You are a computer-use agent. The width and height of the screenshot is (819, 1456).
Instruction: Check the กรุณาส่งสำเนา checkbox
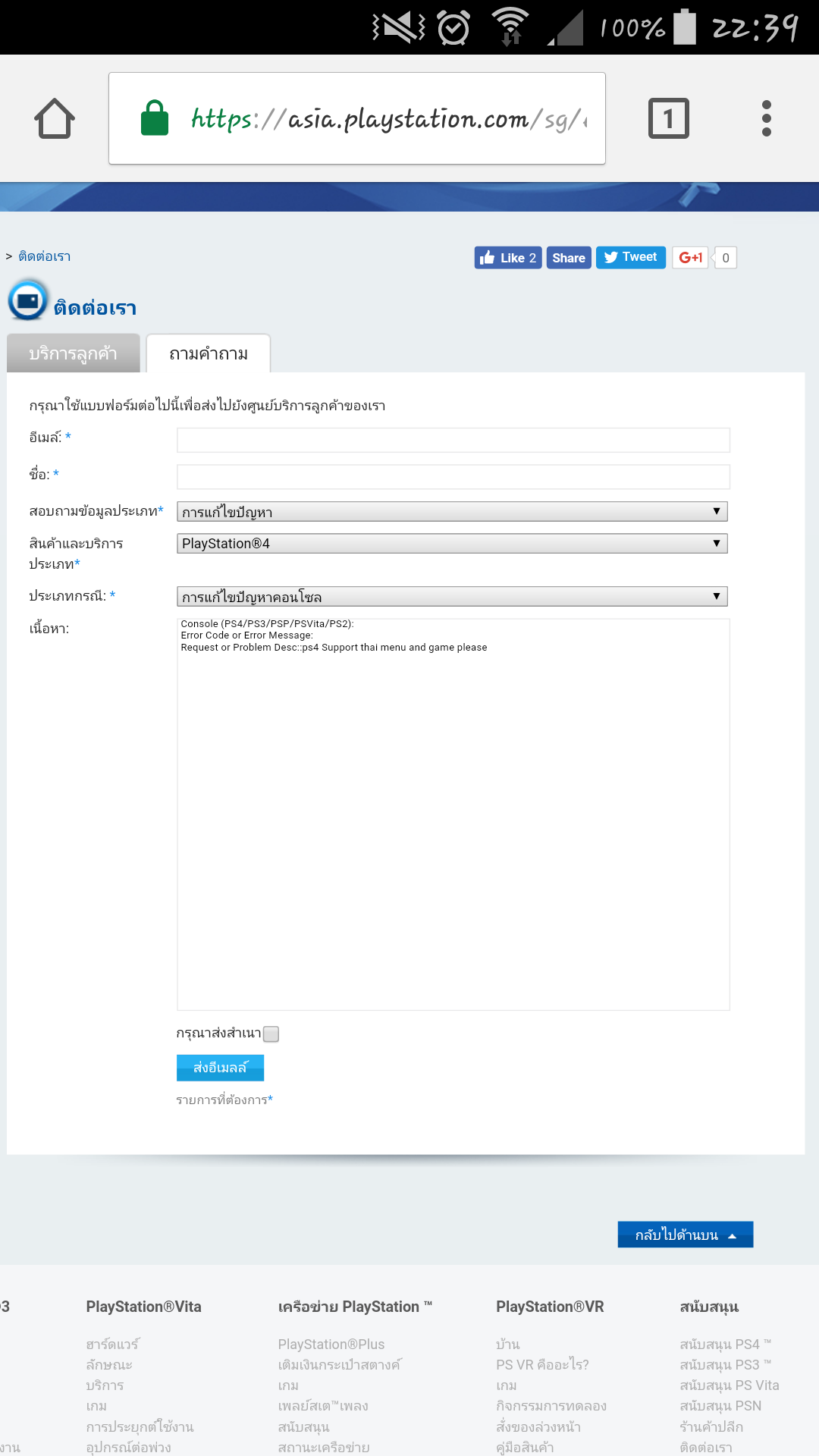[271, 1034]
